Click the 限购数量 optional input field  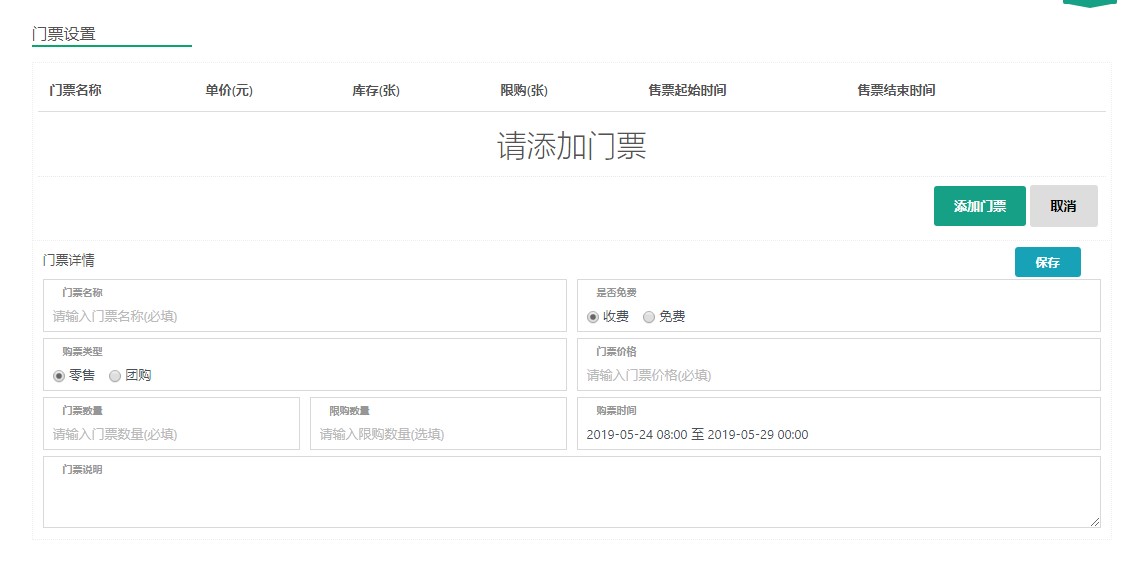(438, 434)
